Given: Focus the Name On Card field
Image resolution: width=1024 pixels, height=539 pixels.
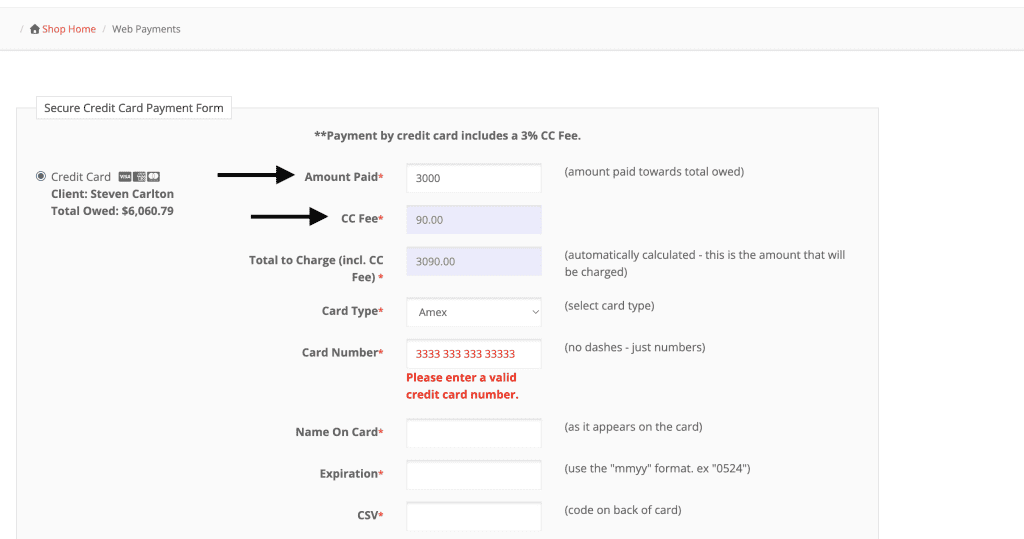Looking at the screenshot, I should [x=473, y=433].
